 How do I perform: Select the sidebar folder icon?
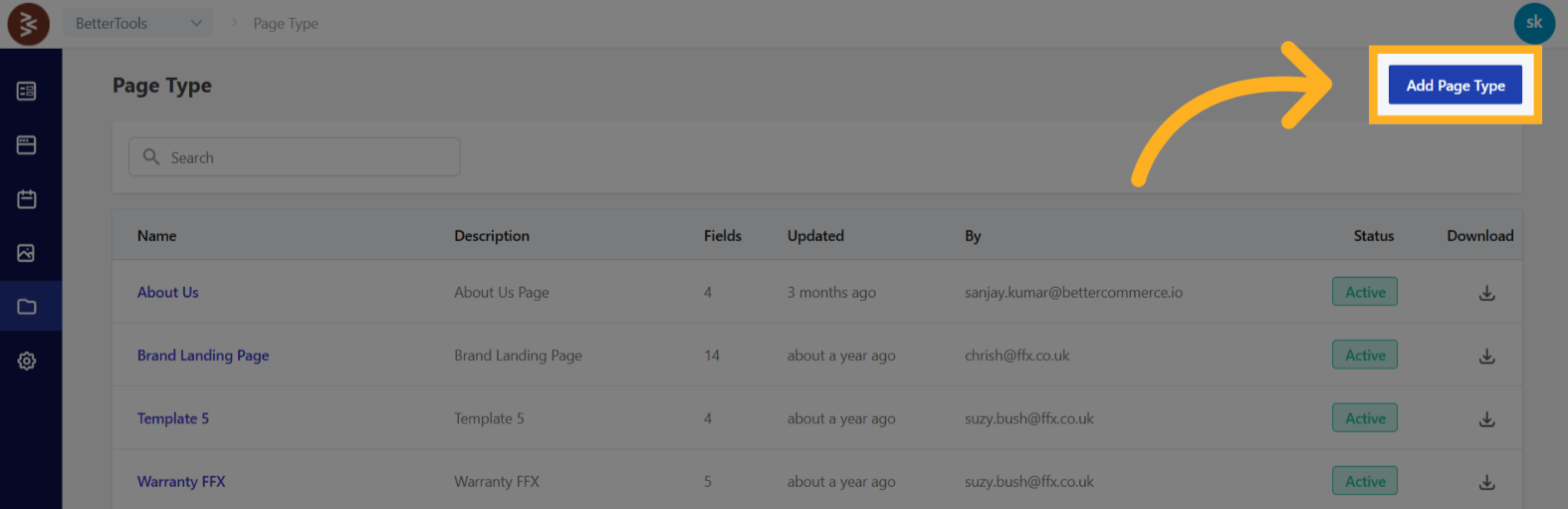(27, 307)
